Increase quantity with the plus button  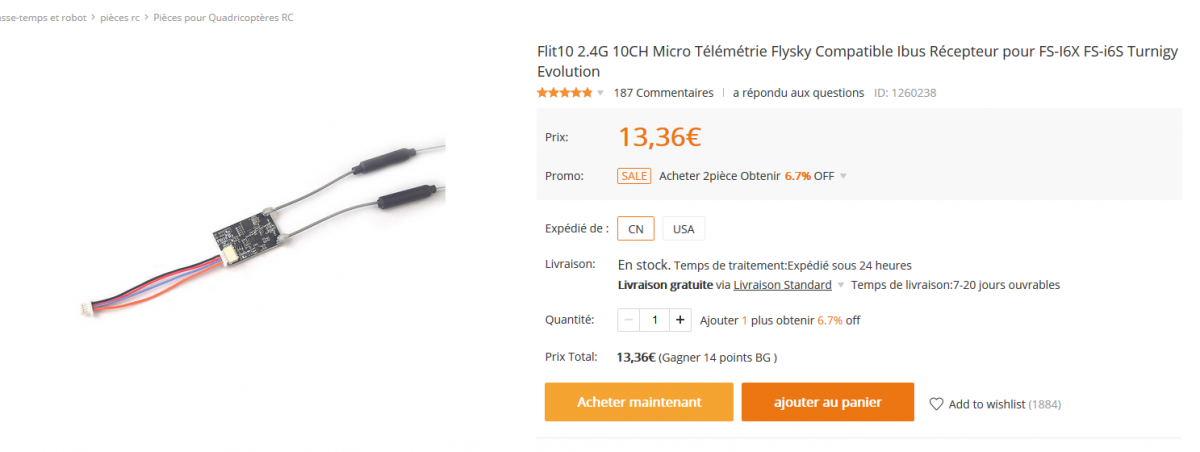[680, 320]
